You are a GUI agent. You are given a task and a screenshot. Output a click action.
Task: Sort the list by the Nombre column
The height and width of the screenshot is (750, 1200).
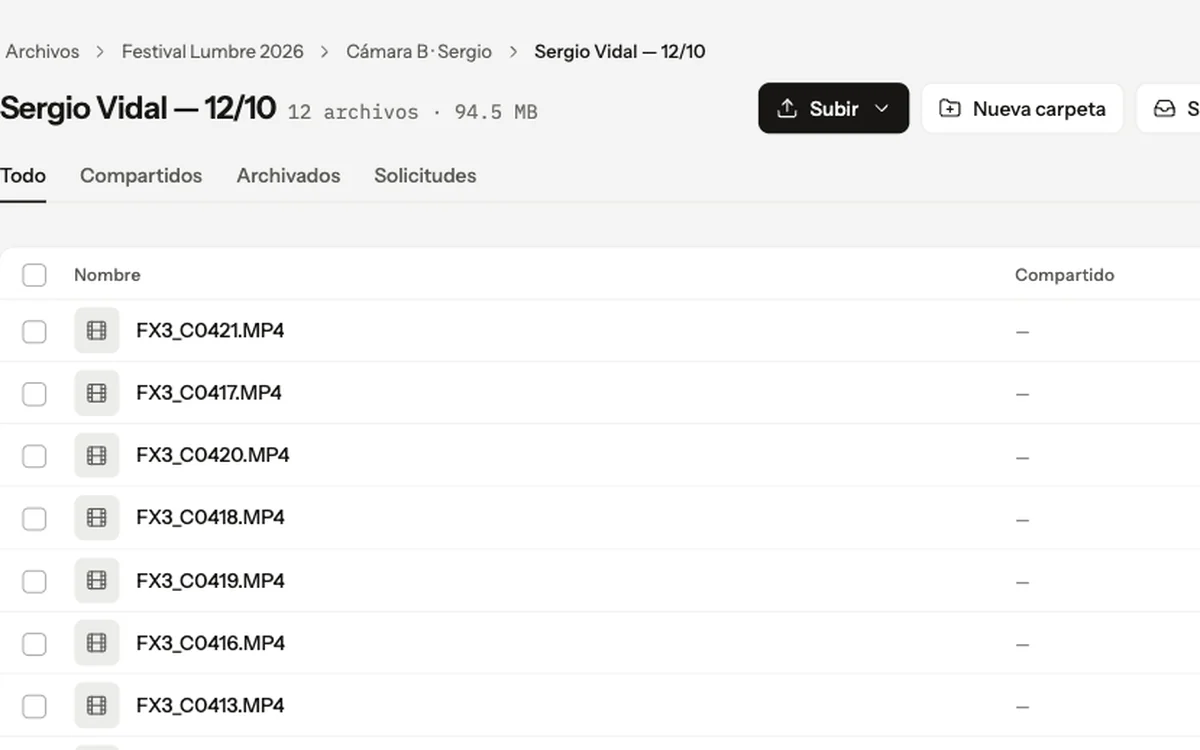coord(107,275)
